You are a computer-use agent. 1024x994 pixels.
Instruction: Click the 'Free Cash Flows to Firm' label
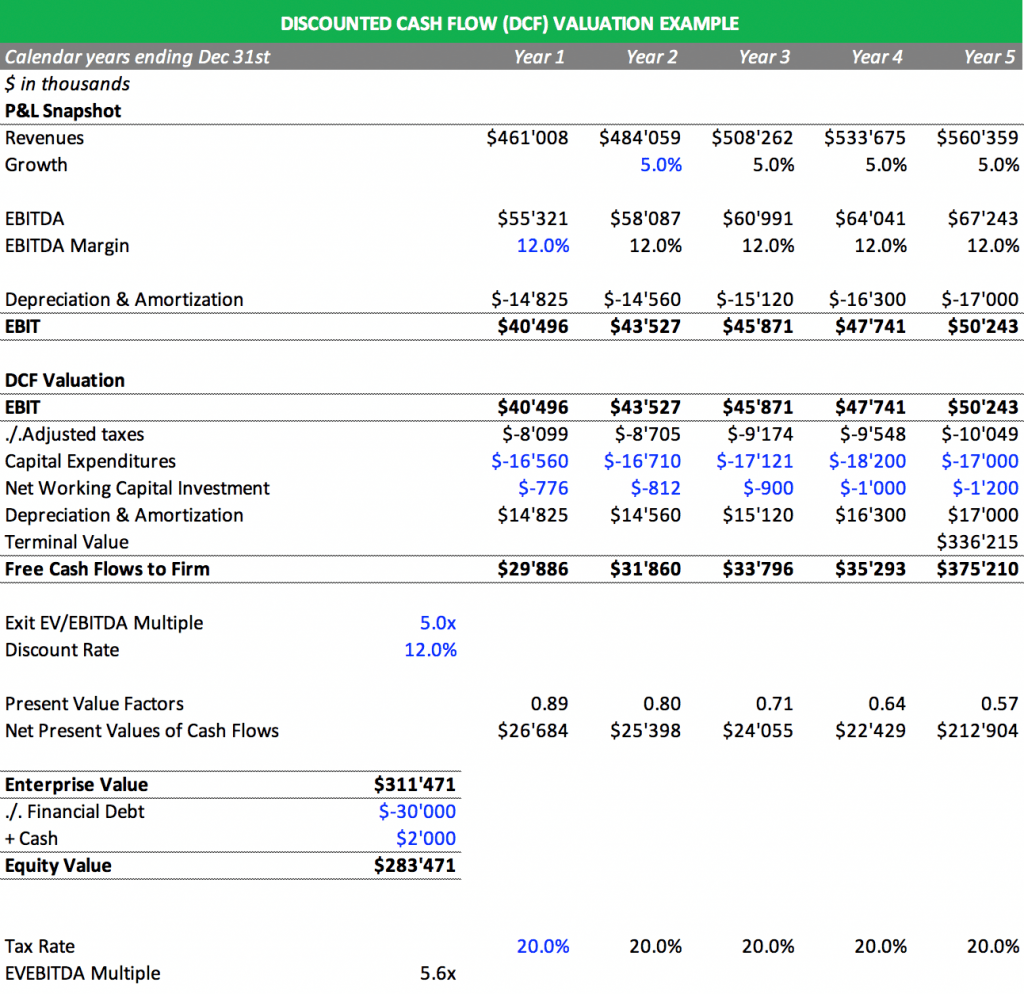(x=107, y=569)
